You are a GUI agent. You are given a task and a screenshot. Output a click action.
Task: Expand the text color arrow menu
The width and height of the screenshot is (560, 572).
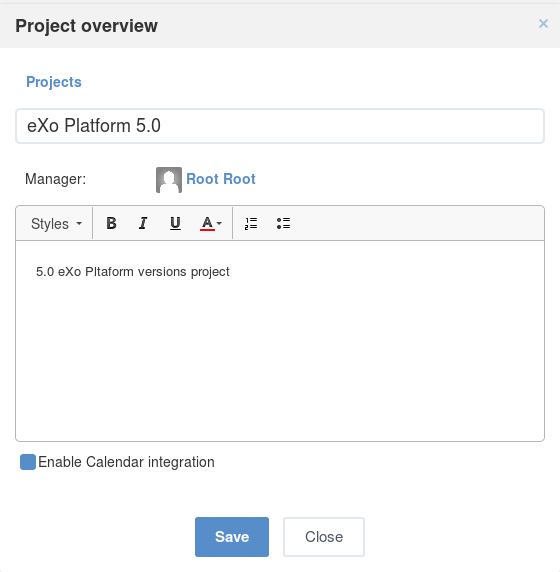pos(219,223)
